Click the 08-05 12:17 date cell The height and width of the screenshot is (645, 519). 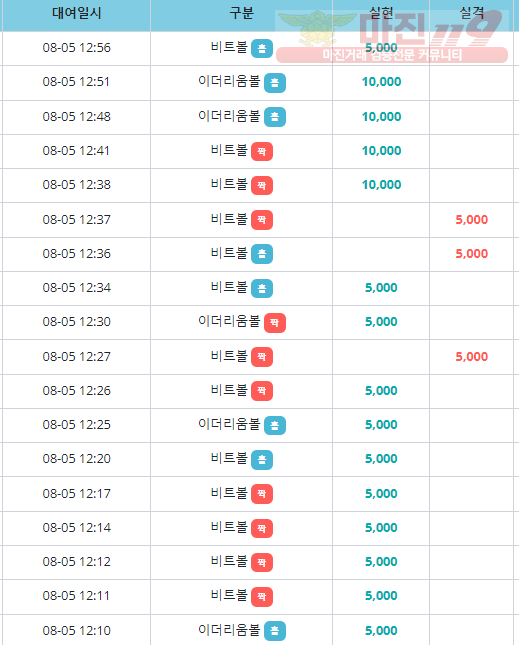76,494
